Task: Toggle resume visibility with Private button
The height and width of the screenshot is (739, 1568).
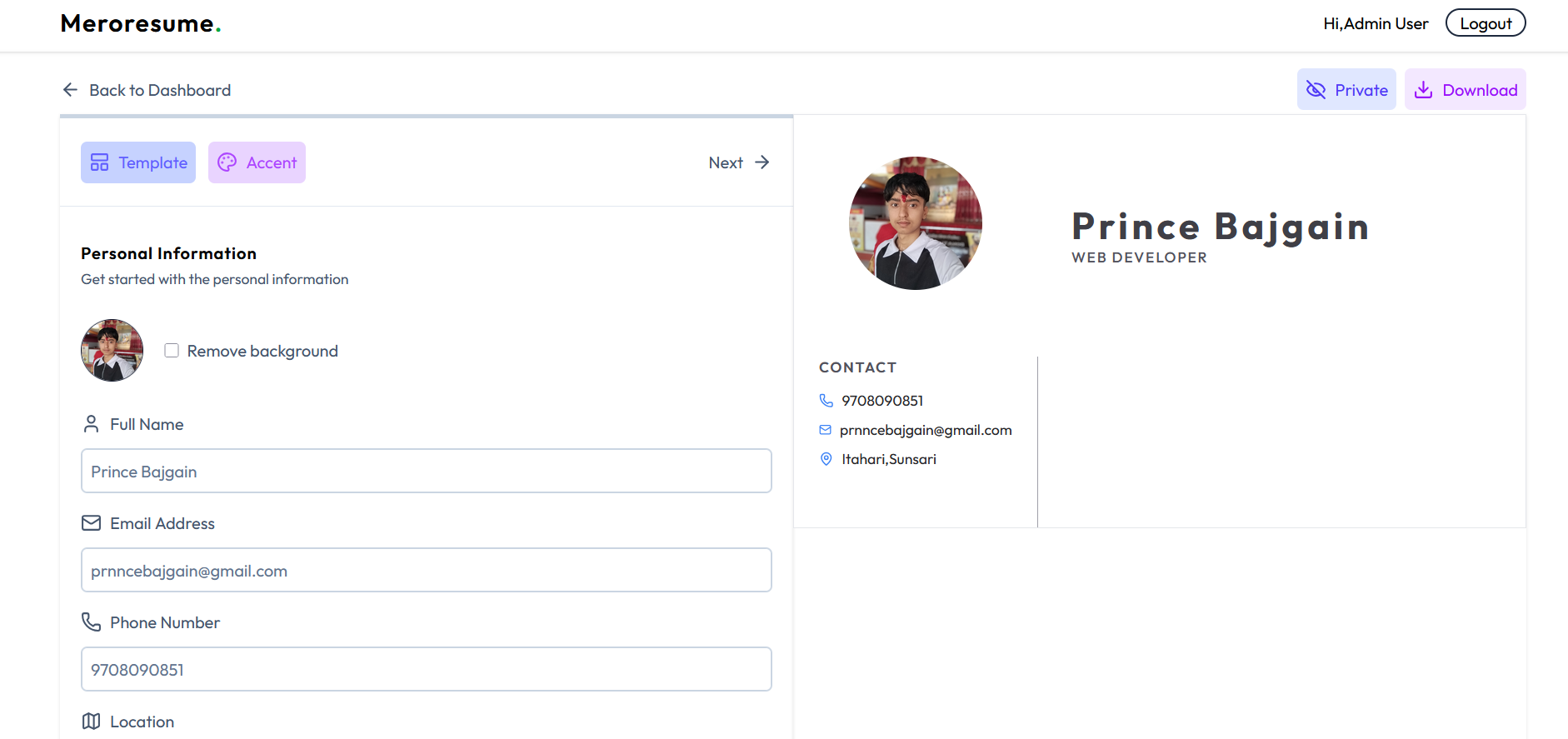Action: coord(1346,90)
